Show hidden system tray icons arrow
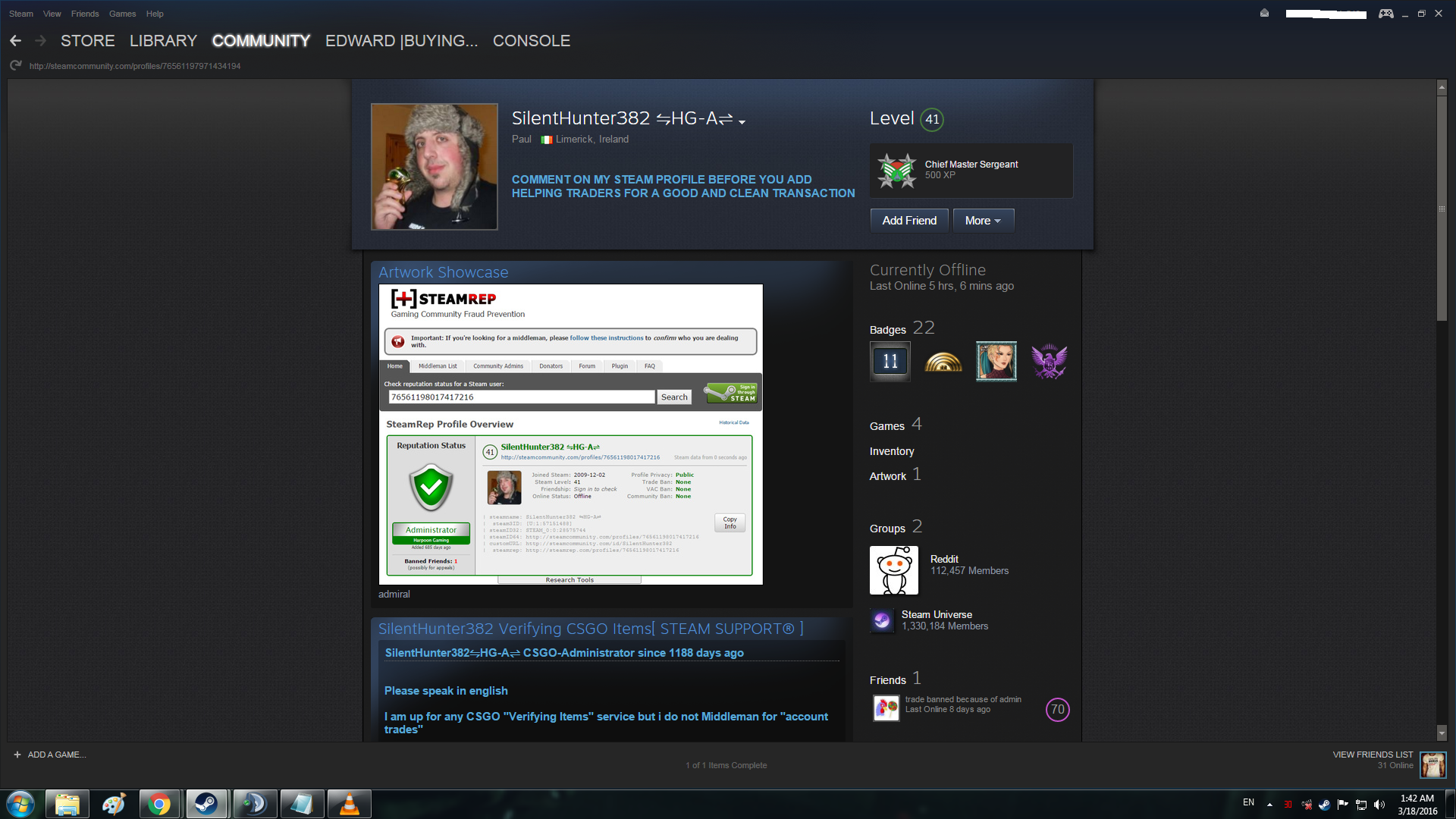Viewport: 1456px width, 819px height. (1269, 805)
